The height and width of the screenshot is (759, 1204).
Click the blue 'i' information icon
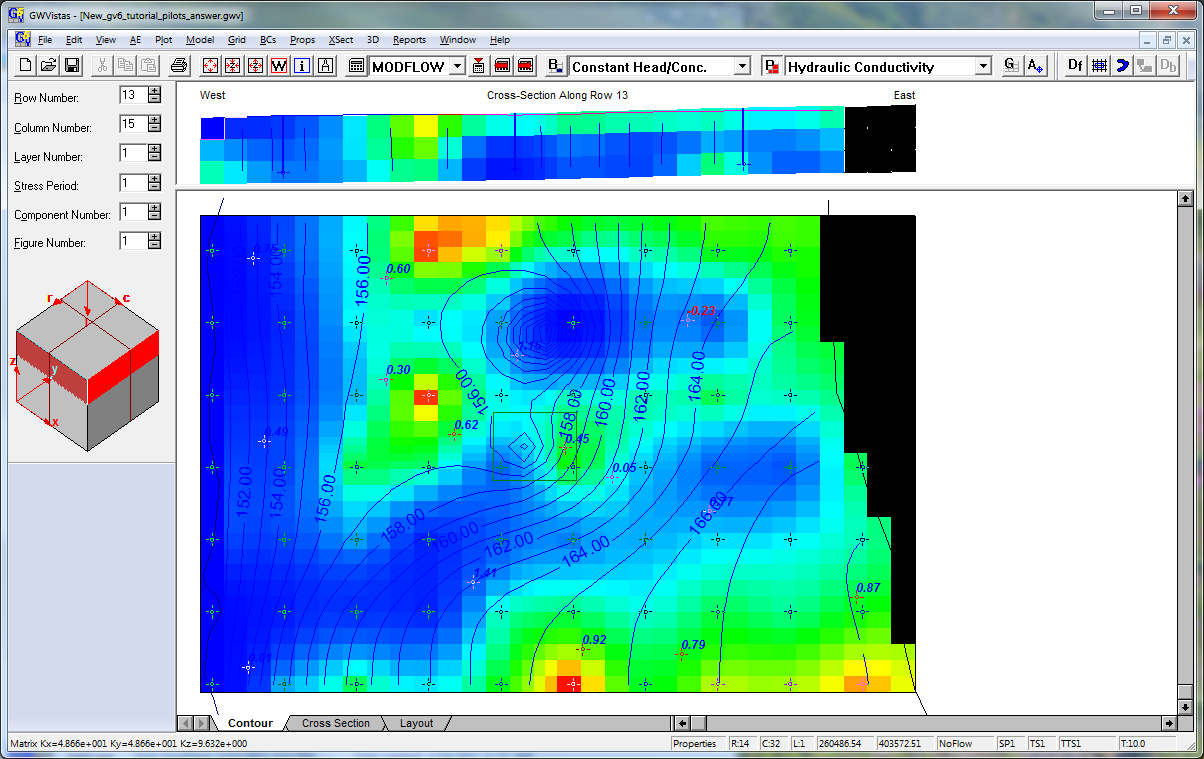(x=300, y=66)
